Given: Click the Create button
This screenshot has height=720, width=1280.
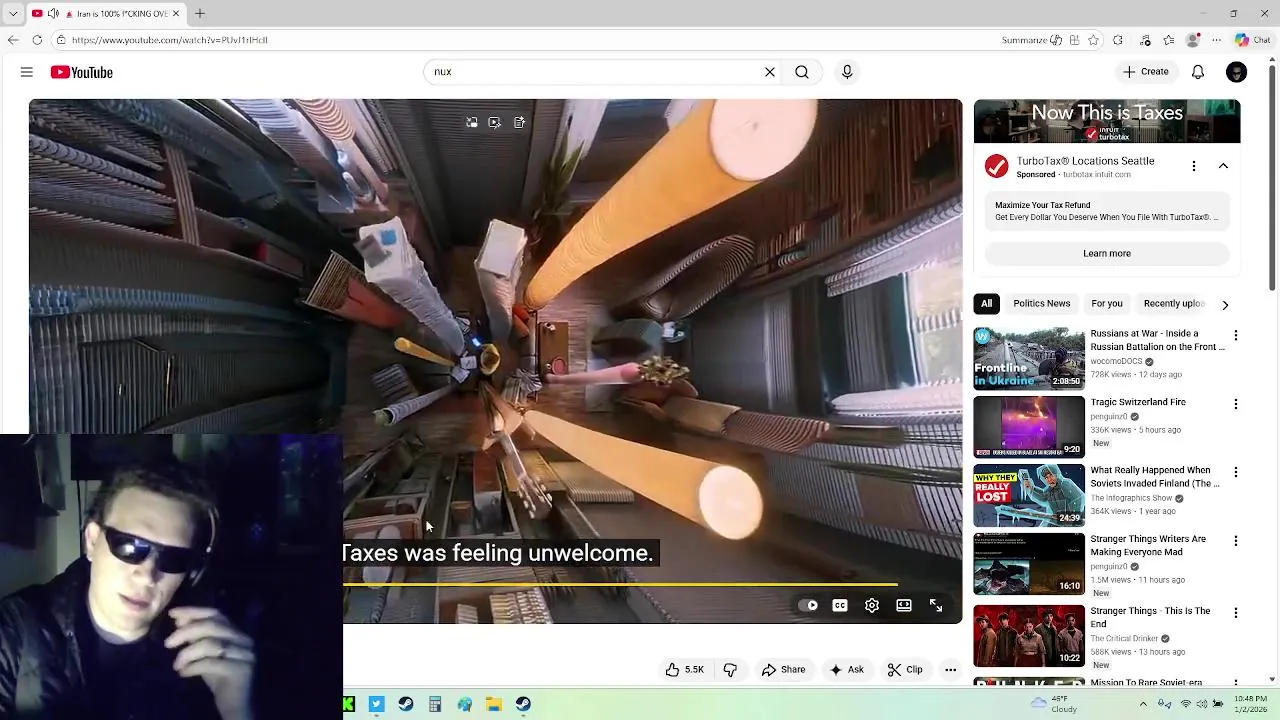Looking at the screenshot, I should 1146,72.
